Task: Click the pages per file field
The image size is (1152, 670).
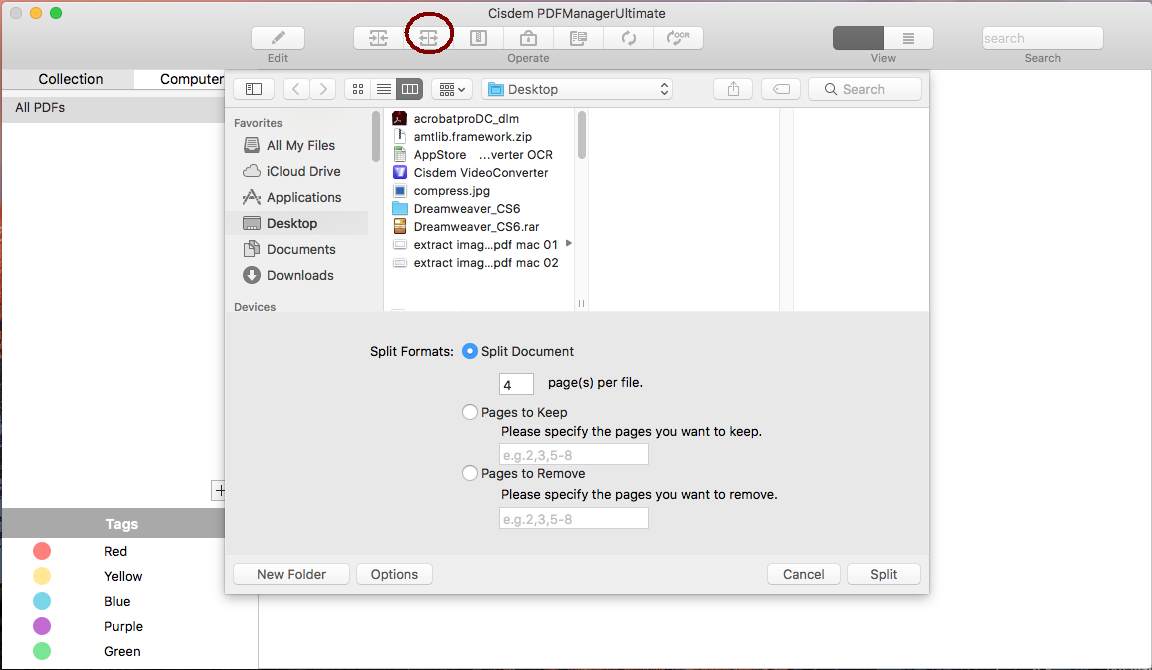Action: pyautogui.click(x=516, y=384)
